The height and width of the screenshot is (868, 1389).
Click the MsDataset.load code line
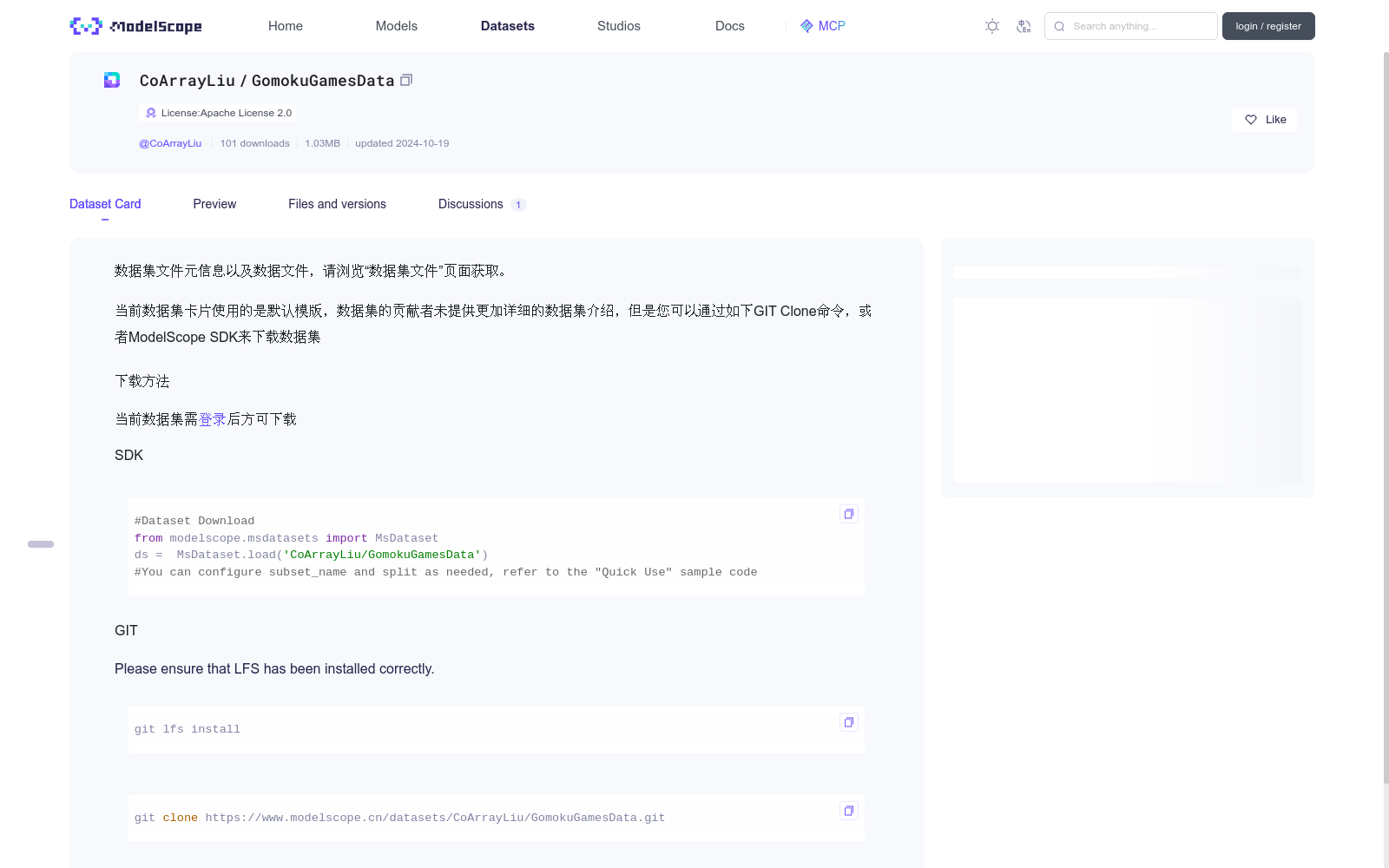point(311,555)
